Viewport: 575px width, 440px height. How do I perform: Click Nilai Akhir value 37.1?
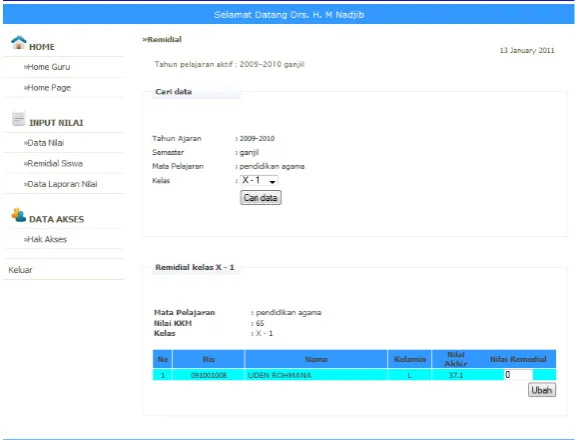(456, 375)
